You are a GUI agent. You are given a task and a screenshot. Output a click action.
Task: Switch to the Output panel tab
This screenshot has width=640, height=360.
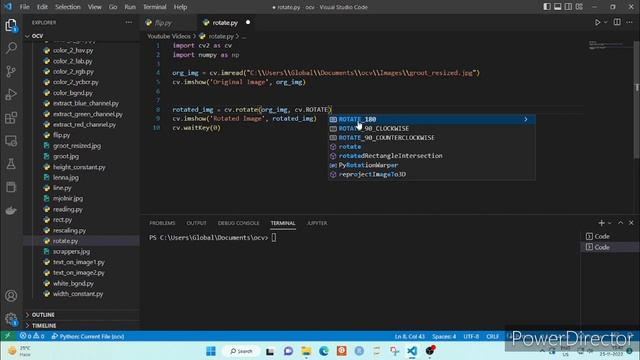(196, 223)
